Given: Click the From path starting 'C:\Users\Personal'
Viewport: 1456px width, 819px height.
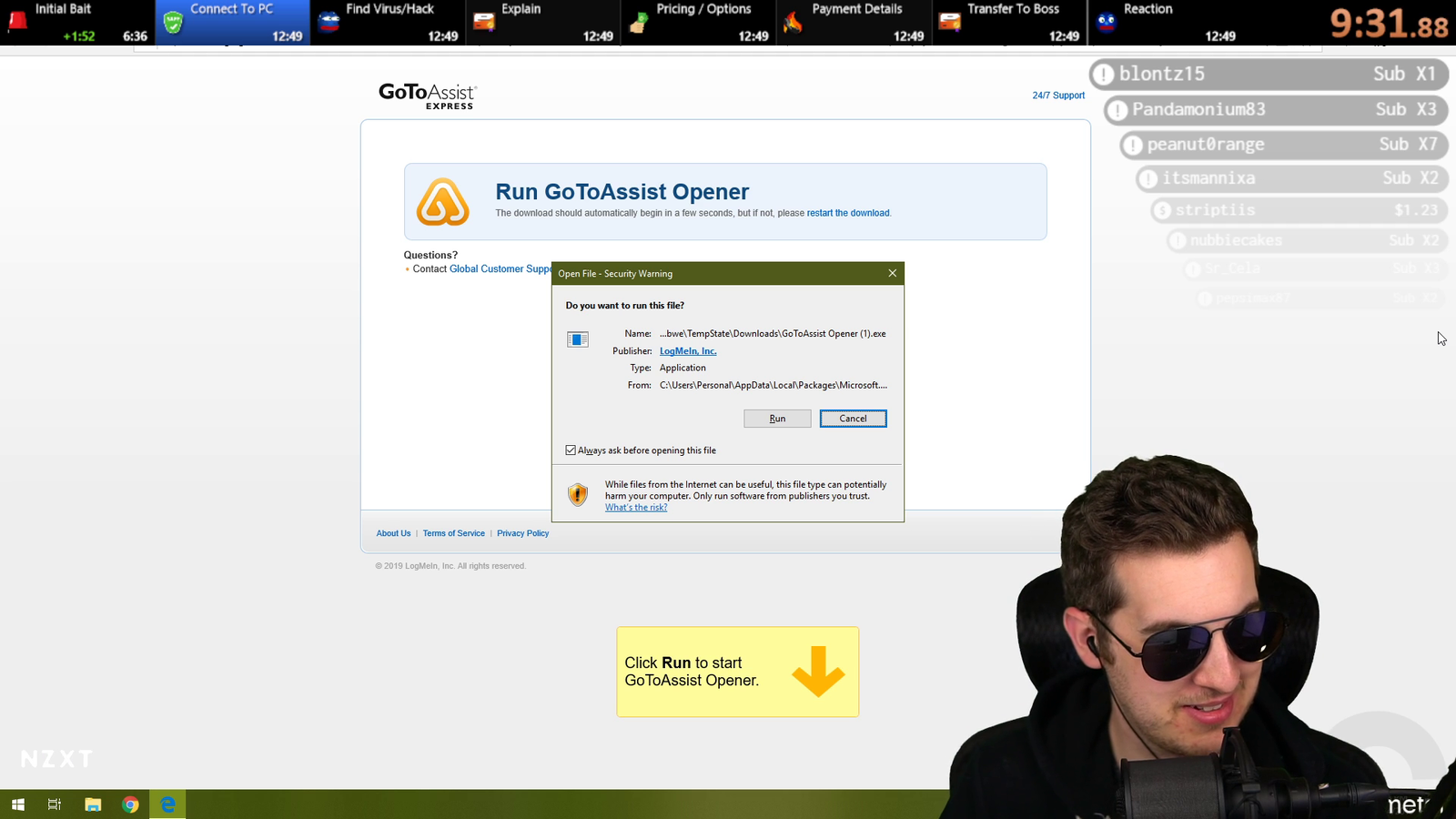Looking at the screenshot, I should [x=773, y=385].
